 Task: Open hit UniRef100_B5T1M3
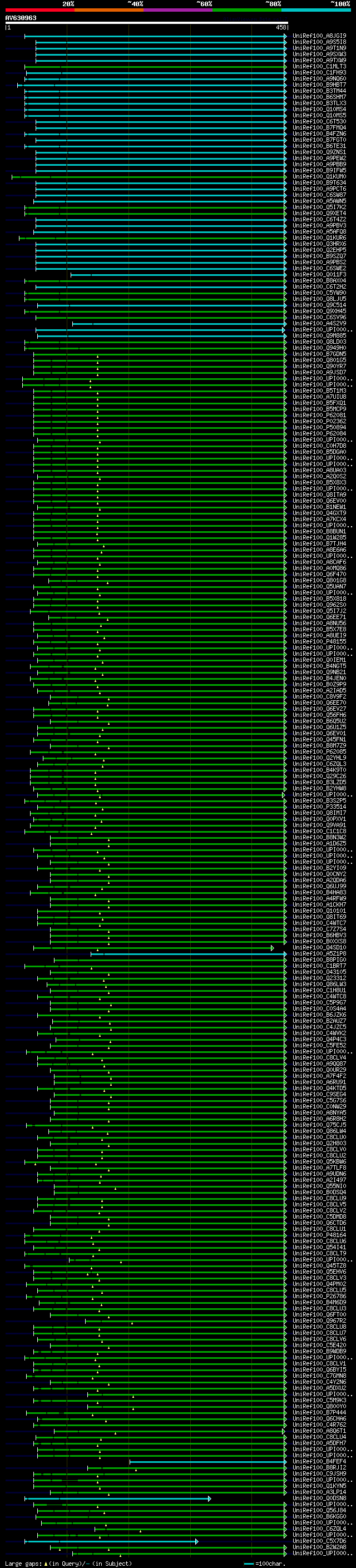(319, 391)
